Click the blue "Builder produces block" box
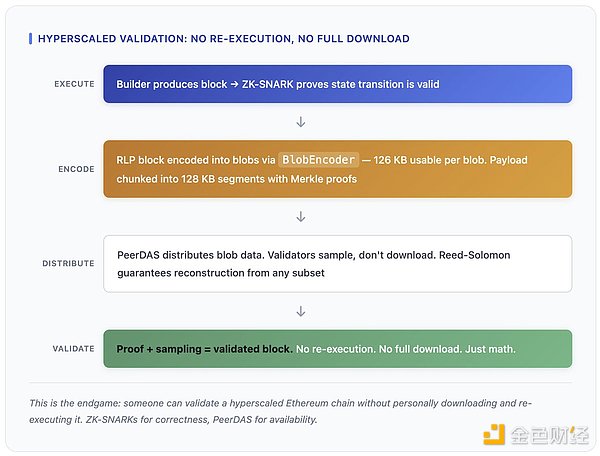Viewport: 600px width, 456px height. point(337,84)
